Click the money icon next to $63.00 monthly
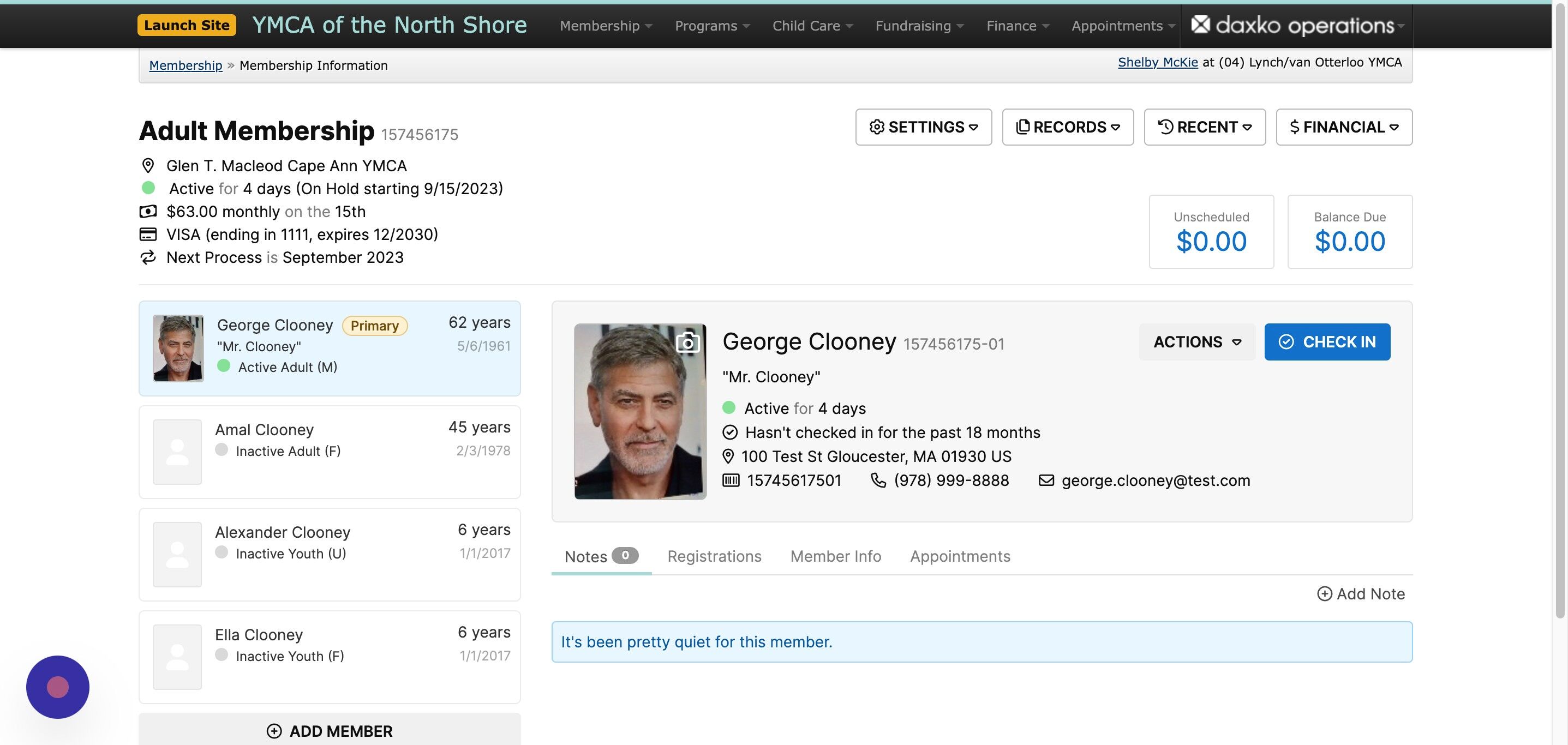The image size is (1568, 745). 148,212
